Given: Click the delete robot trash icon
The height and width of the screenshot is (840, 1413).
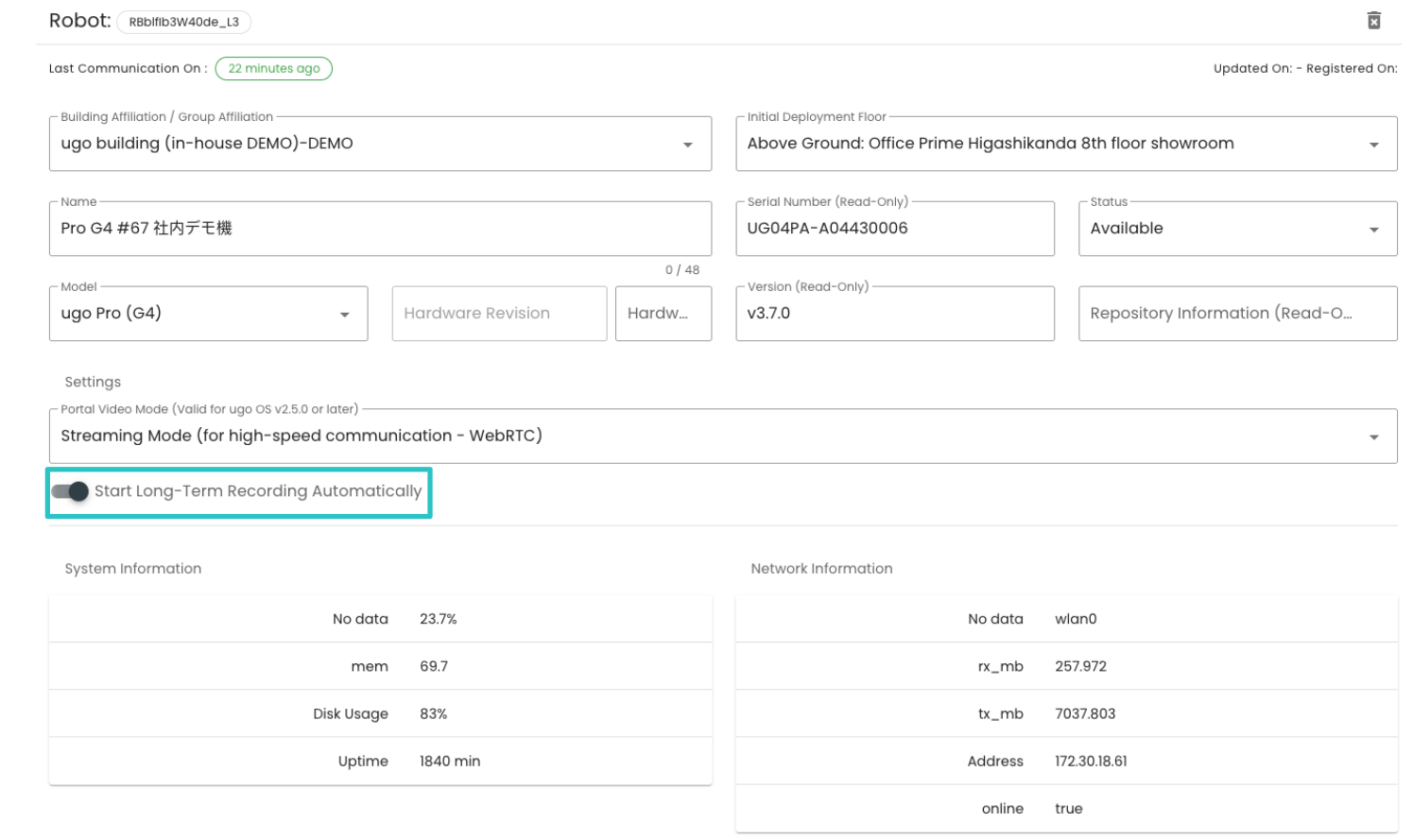Looking at the screenshot, I should pos(1373,21).
